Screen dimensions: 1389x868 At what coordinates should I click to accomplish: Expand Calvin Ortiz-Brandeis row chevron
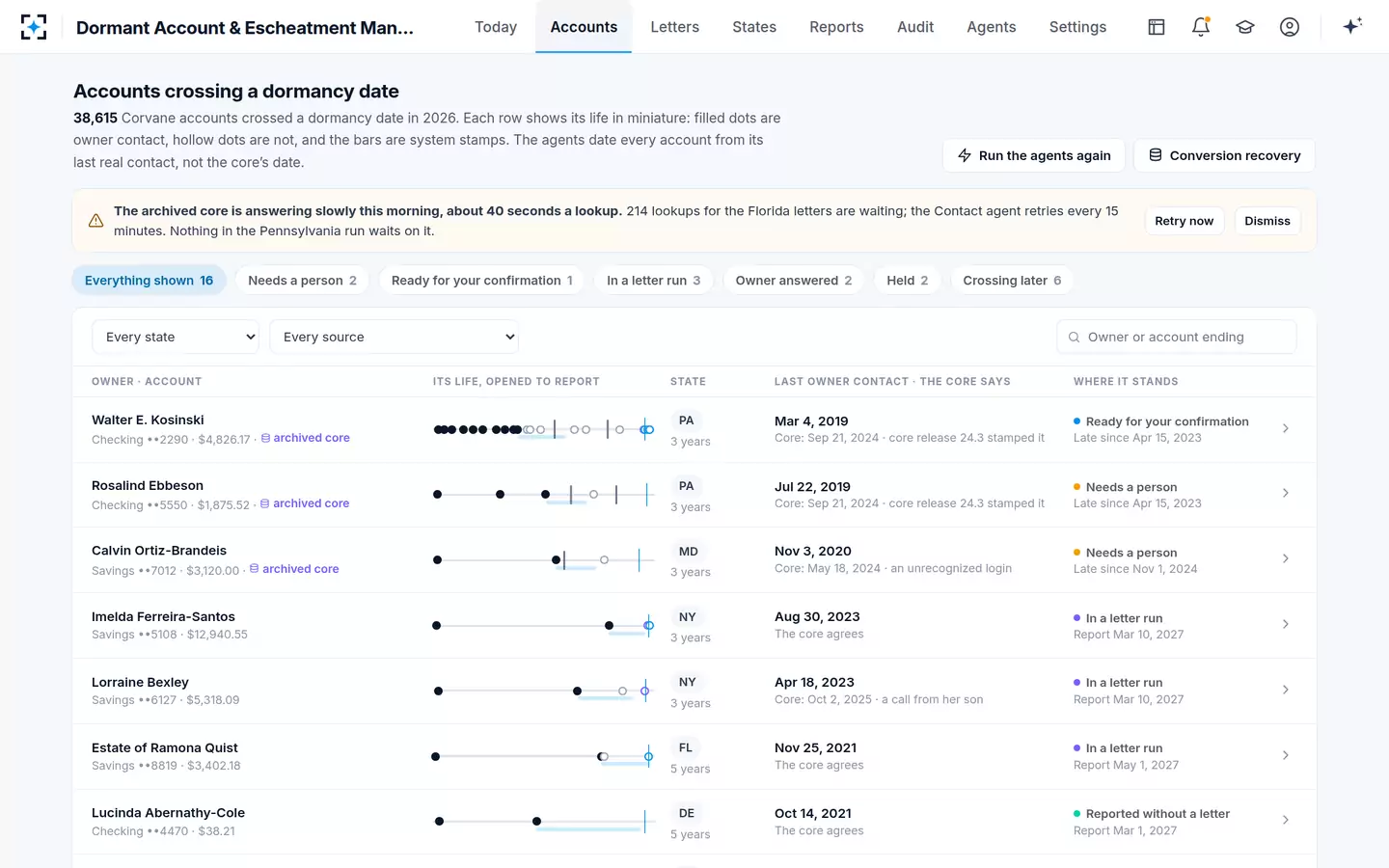1286,558
